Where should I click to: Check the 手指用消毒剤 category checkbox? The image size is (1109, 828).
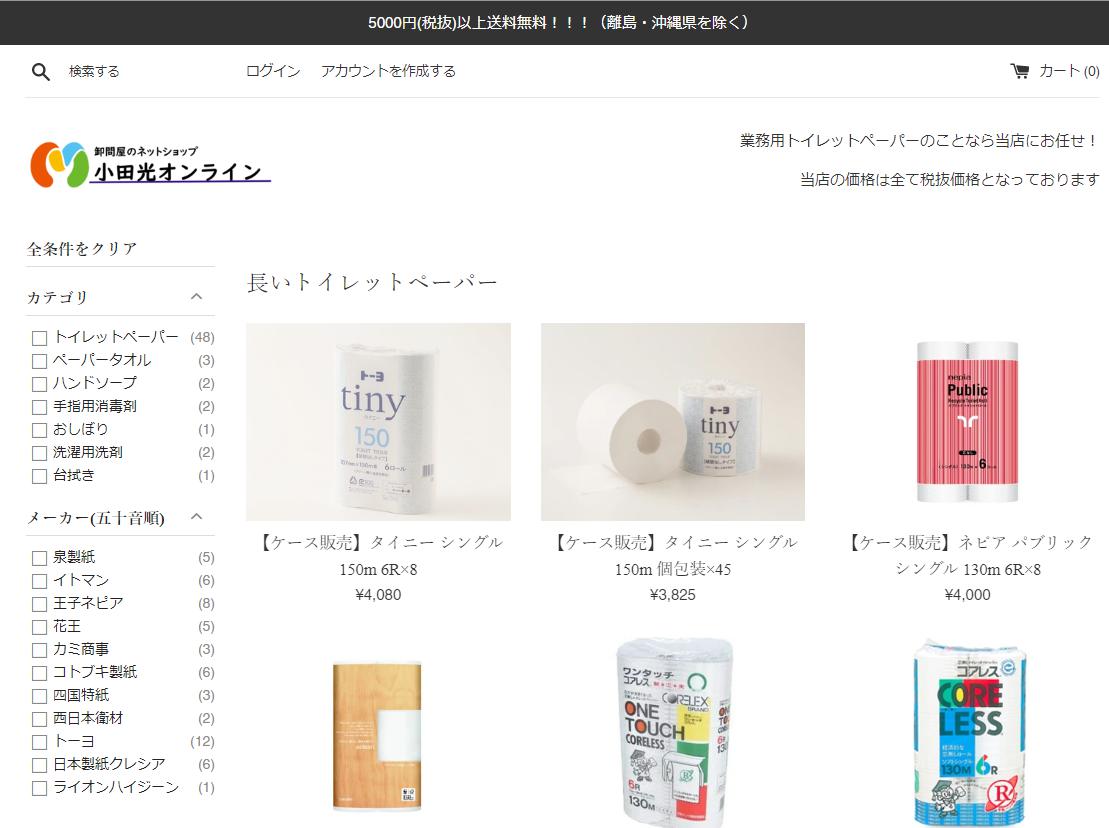coord(40,407)
